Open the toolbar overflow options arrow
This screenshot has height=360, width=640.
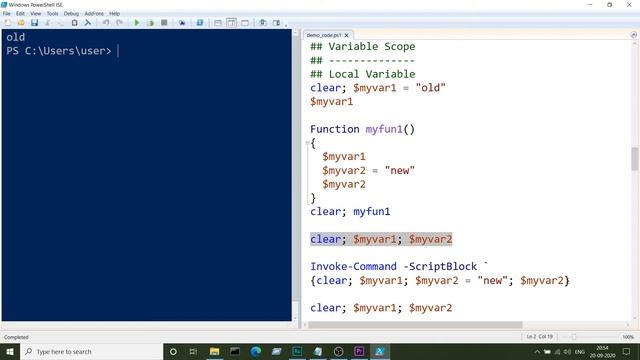[x=286, y=24]
